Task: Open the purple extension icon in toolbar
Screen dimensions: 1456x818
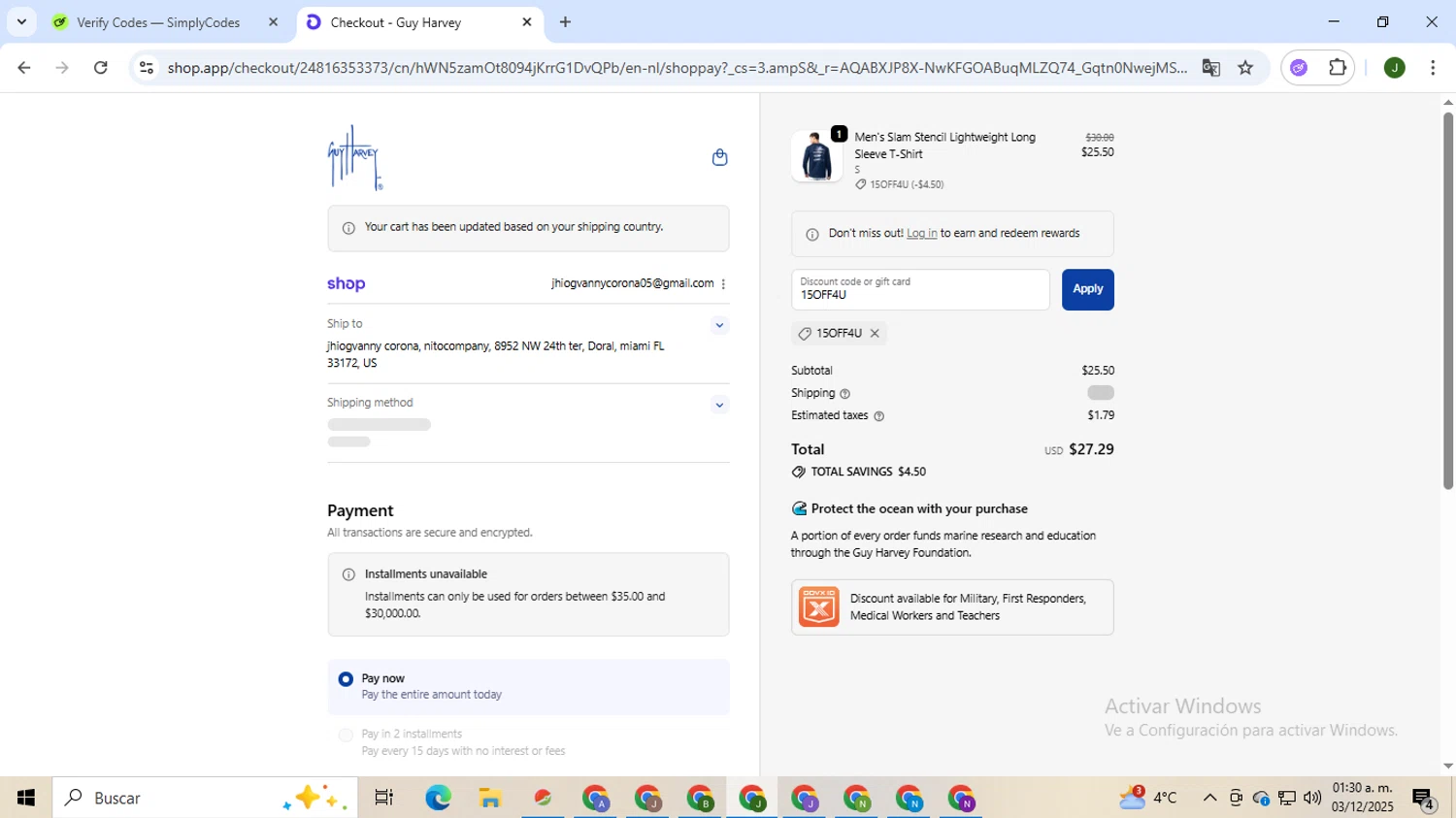Action: pyautogui.click(x=1299, y=67)
